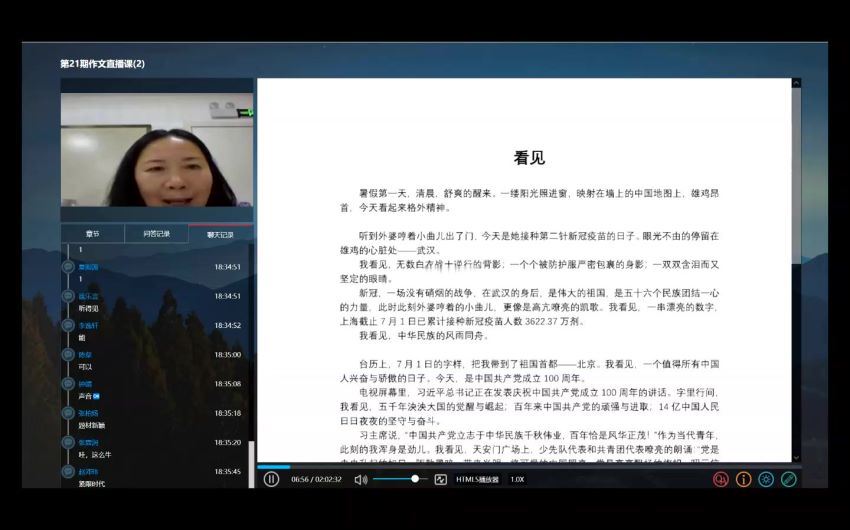Click the teacher webcam video thumbnail
Image resolution: width=850 pixels, height=530 pixels.
coord(157,150)
